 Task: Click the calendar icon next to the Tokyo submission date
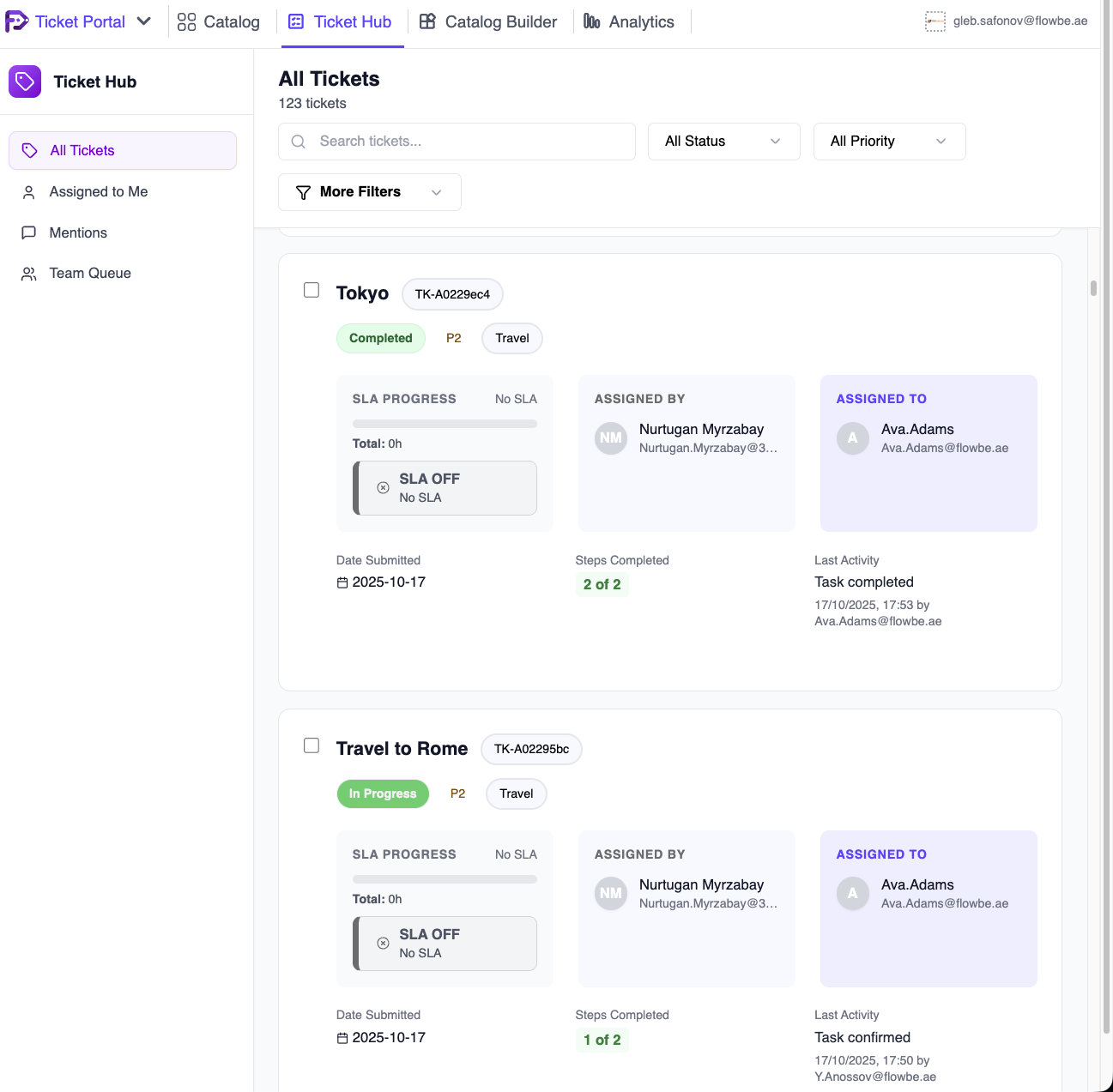coord(342,582)
